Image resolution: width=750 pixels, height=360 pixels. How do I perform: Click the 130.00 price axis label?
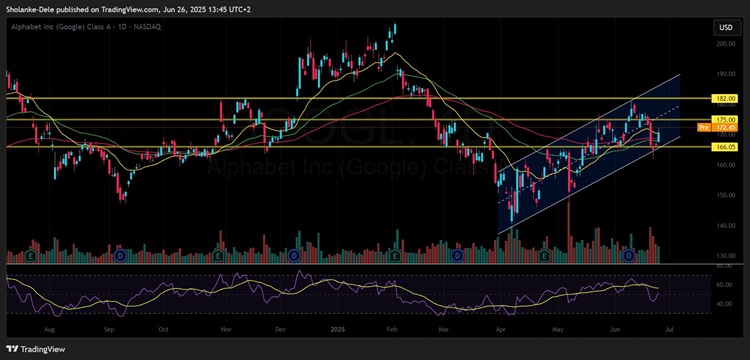726,256
